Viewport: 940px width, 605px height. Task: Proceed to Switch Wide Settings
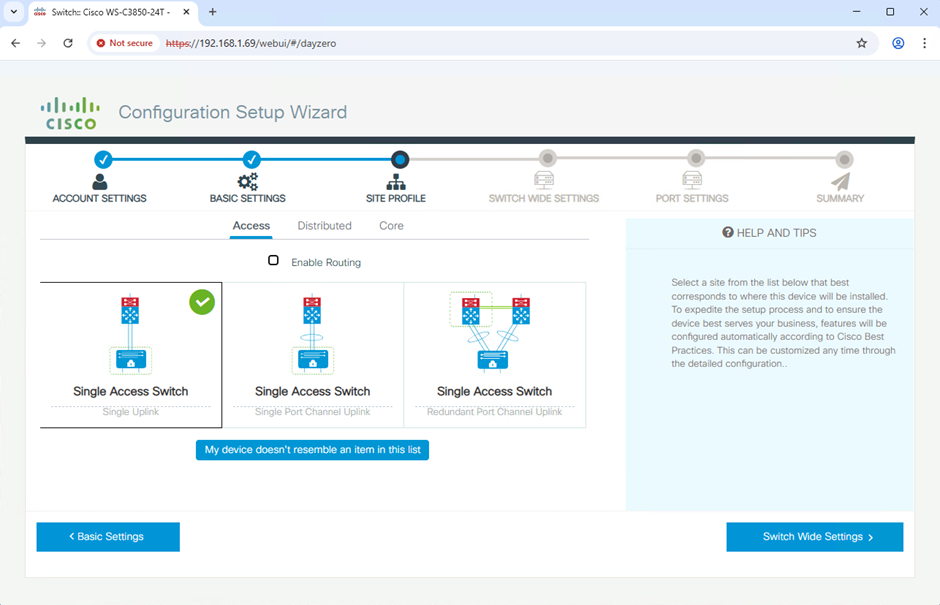coord(815,537)
